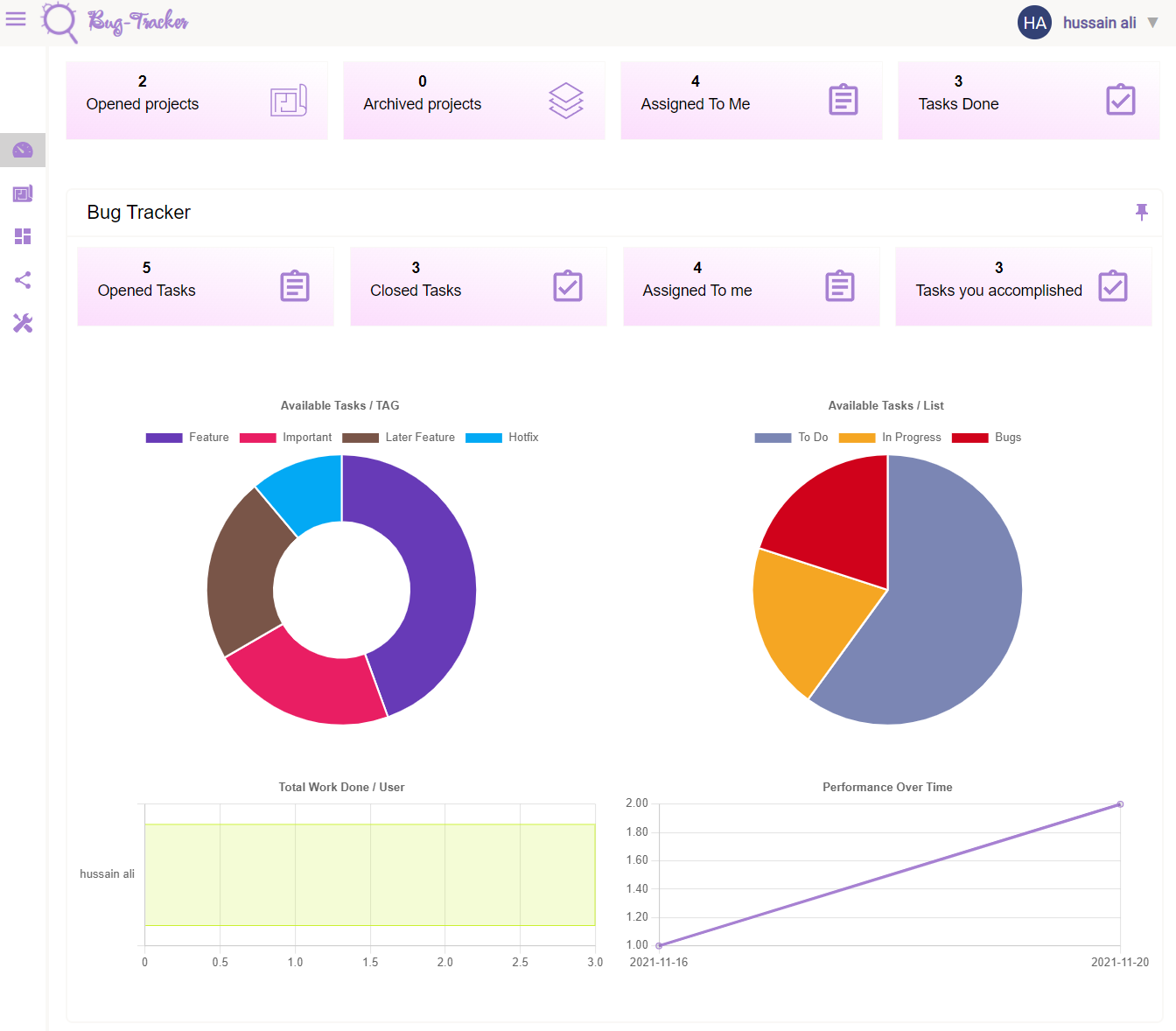The image size is (1176, 1031).
Task: Open the Projects icon in the left sidebar
Action: [x=23, y=193]
